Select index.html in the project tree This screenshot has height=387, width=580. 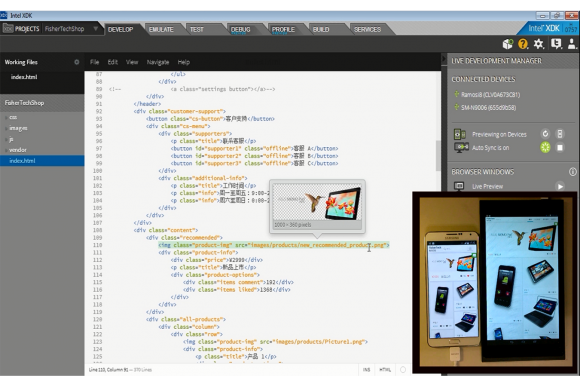(42, 161)
